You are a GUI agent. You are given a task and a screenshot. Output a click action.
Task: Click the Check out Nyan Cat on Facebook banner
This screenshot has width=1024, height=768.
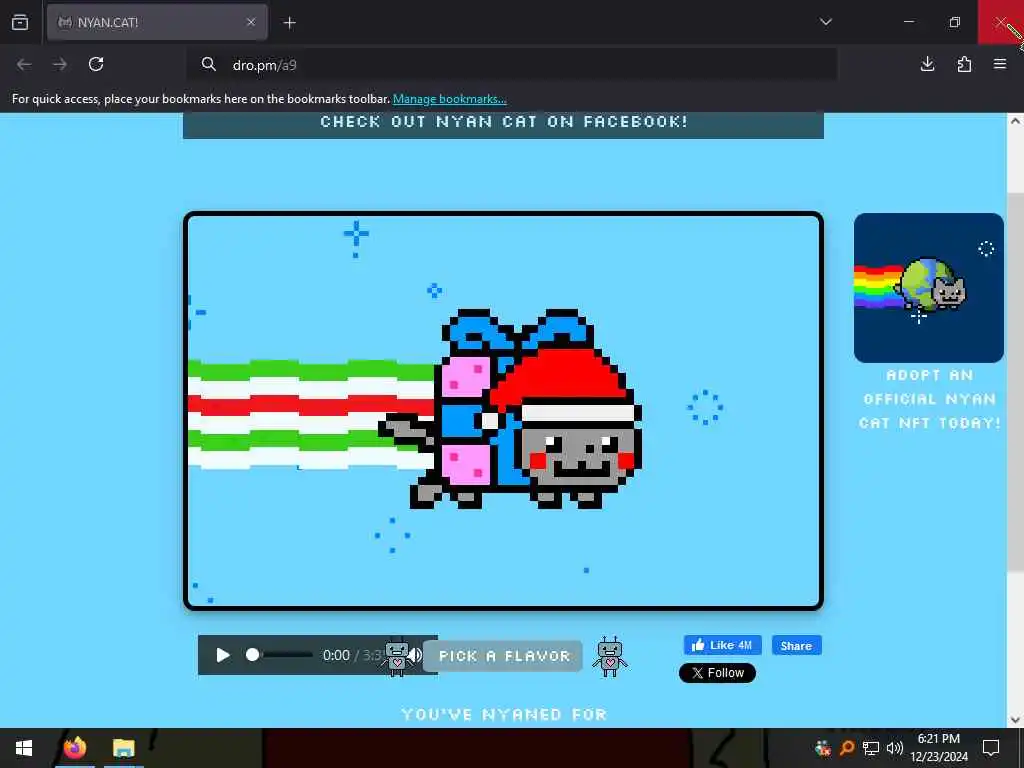tap(504, 124)
